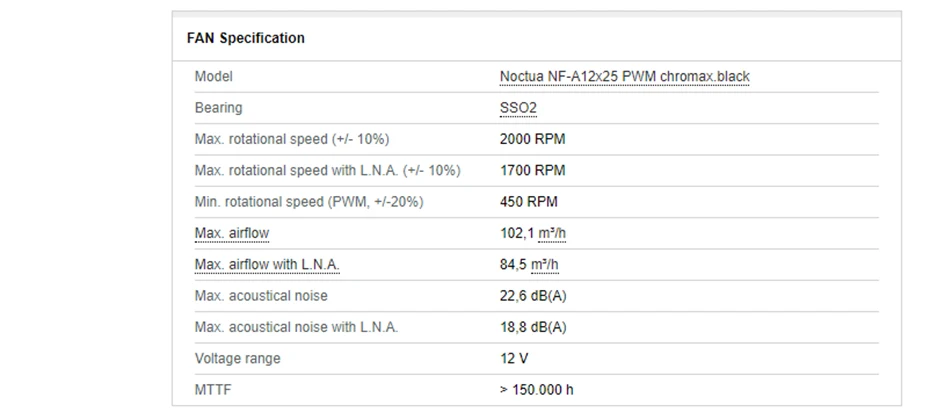Click the 1700 RPM value
Screen dimensions: 930x419
click(x=532, y=171)
